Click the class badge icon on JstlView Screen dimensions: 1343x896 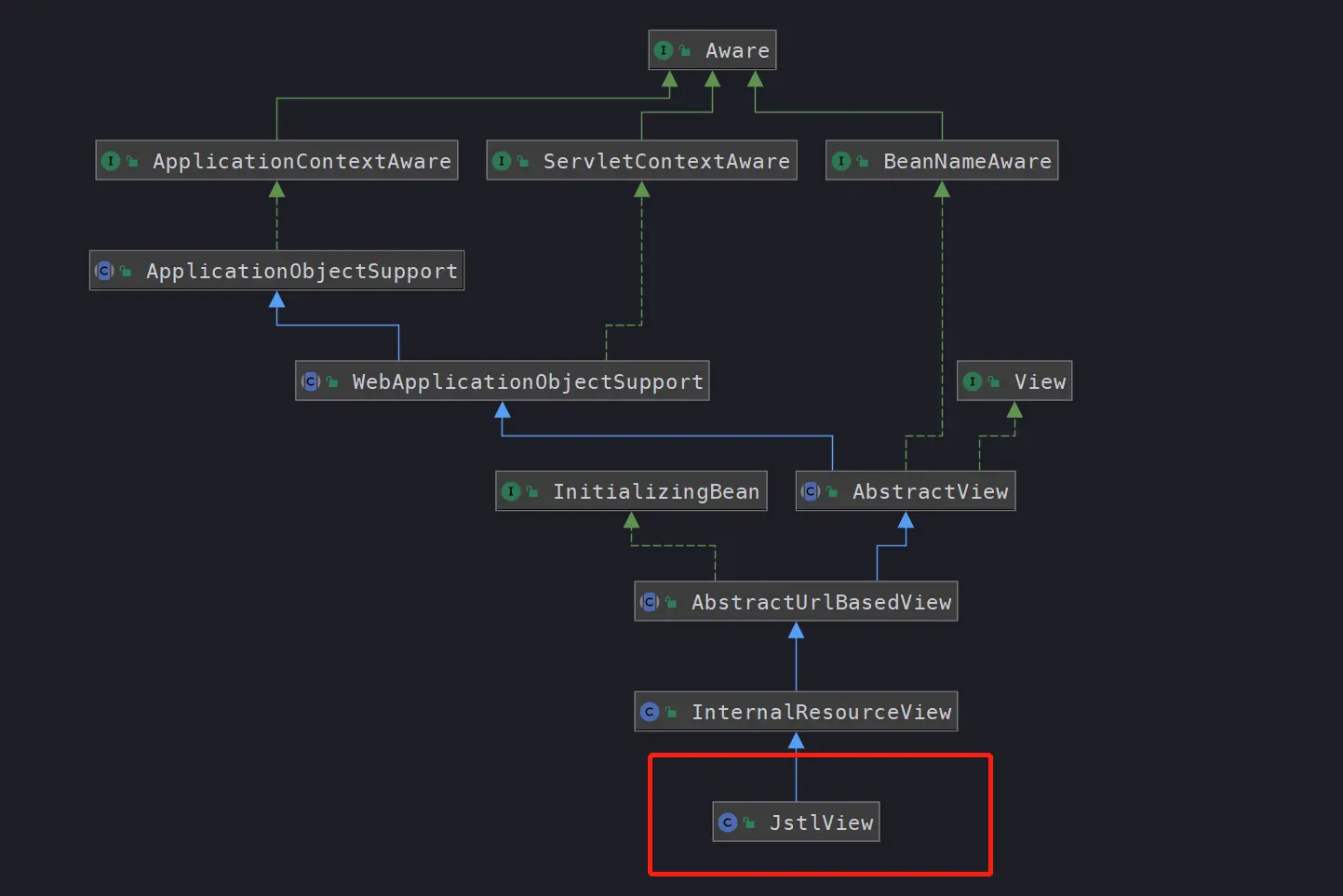pyautogui.click(x=729, y=822)
